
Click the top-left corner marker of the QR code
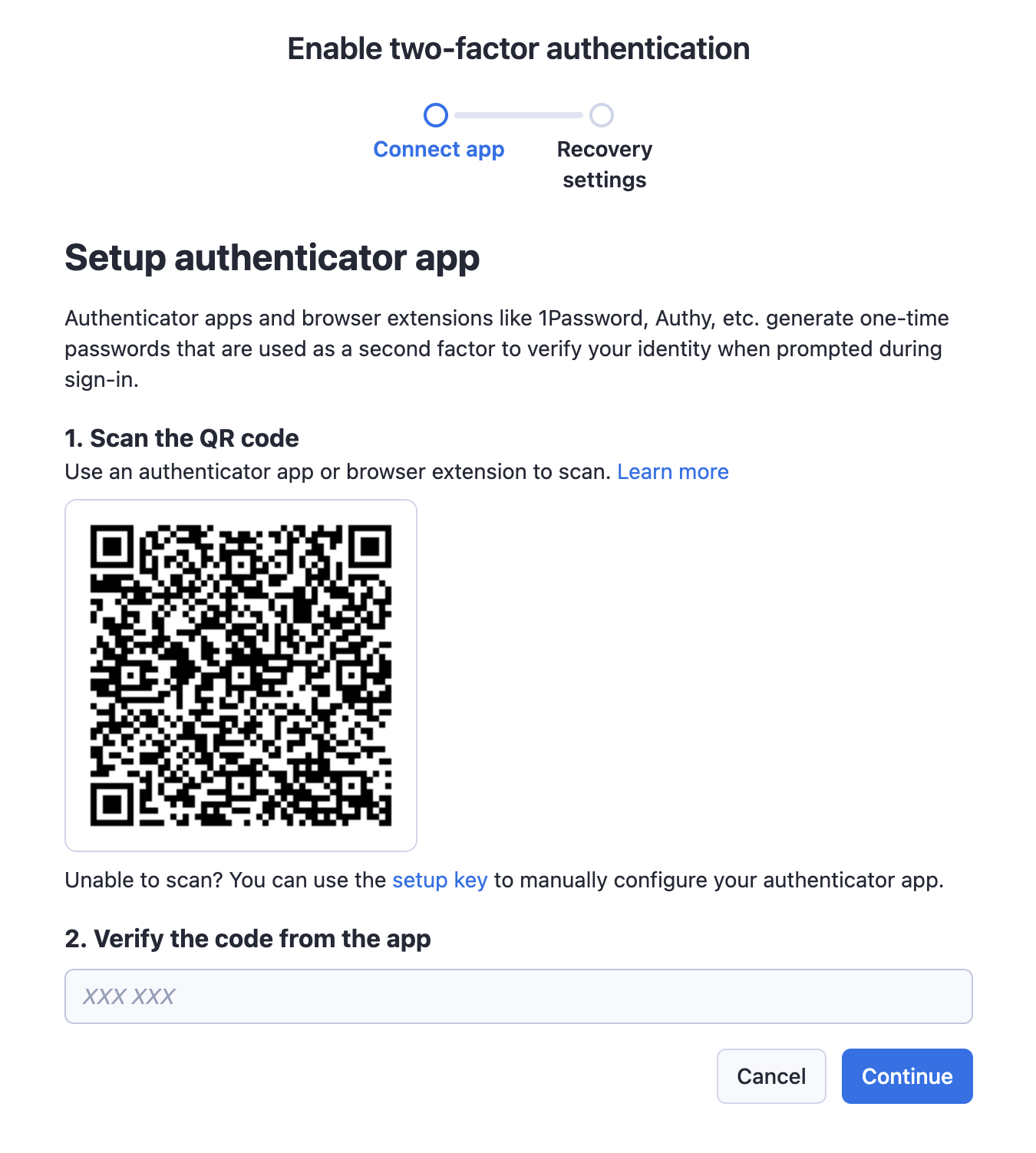point(111,547)
